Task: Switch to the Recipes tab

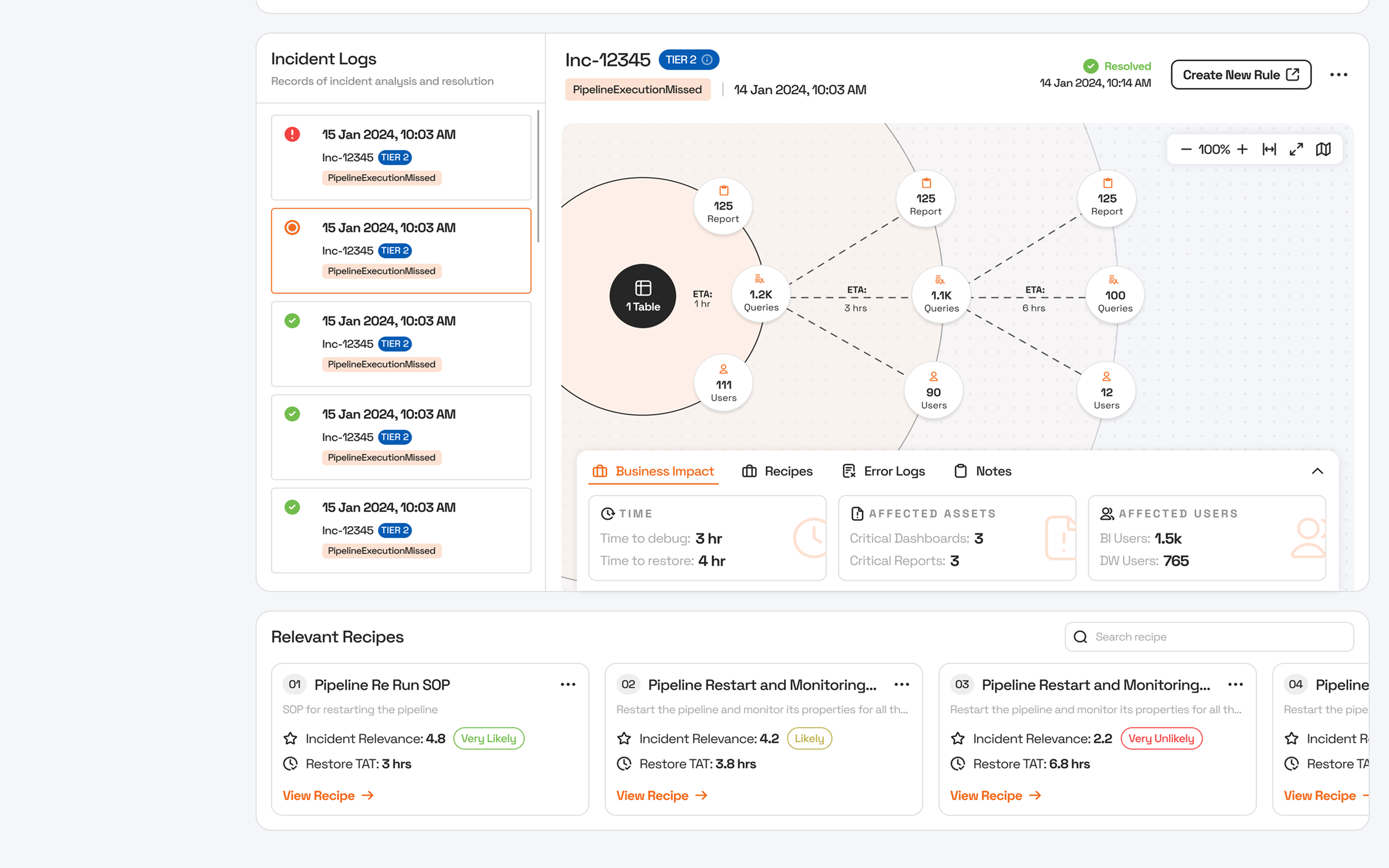Action: (x=777, y=471)
